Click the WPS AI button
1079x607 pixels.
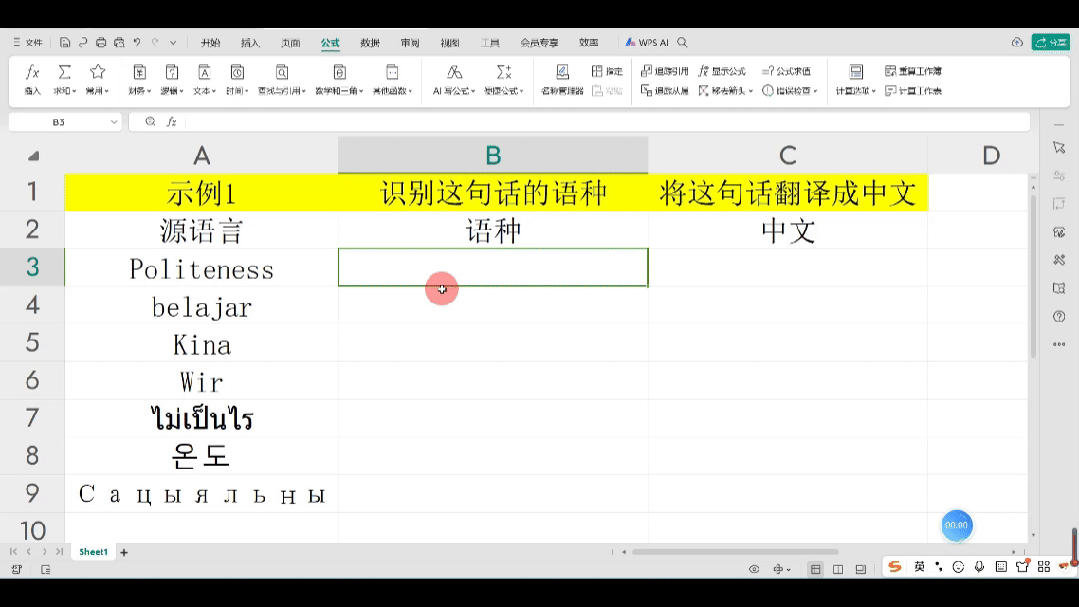(x=647, y=43)
